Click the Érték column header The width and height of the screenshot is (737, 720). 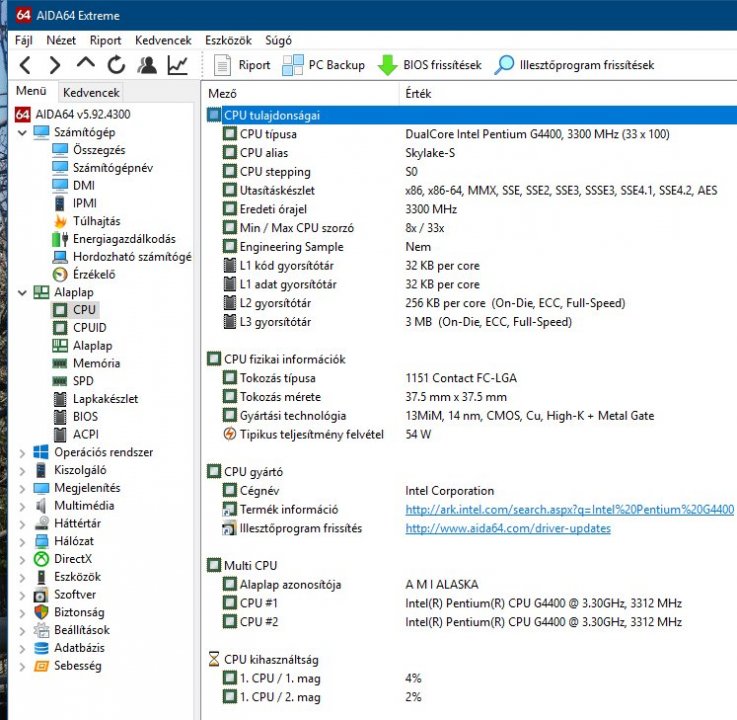tap(568, 94)
